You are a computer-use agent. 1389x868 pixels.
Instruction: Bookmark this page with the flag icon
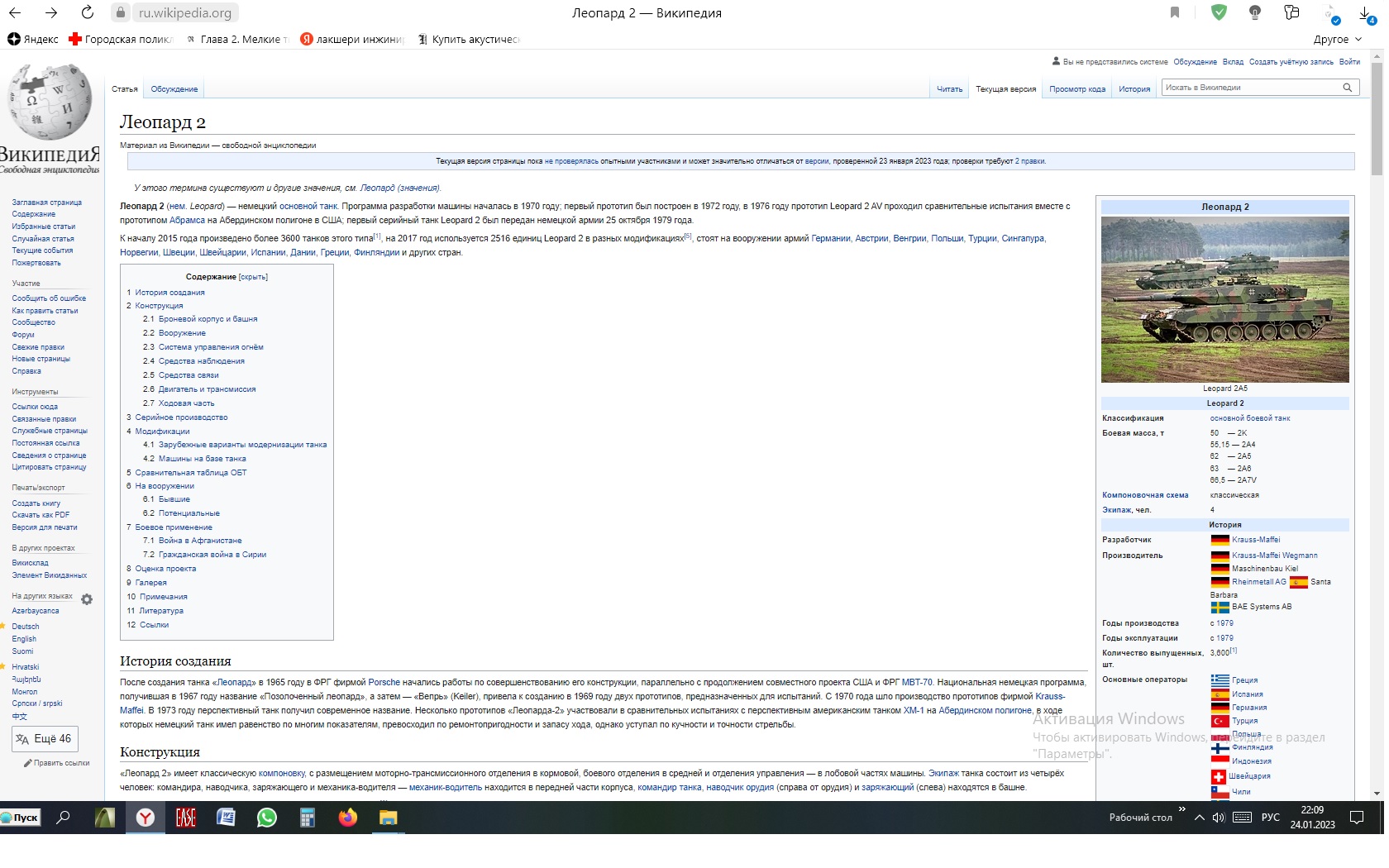click(x=1175, y=12)
